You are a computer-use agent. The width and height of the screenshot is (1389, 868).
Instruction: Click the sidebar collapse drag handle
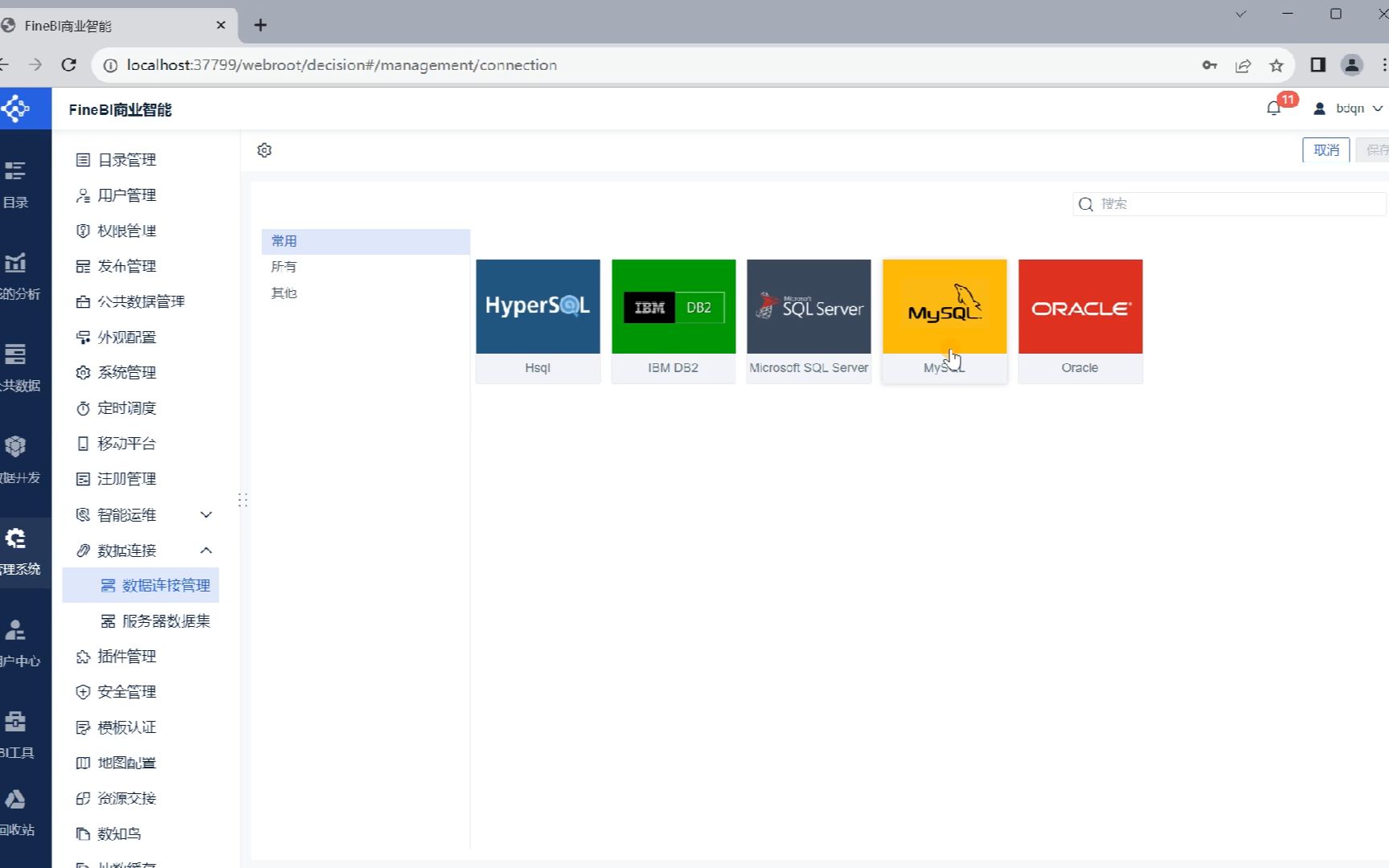click(243, 501)
